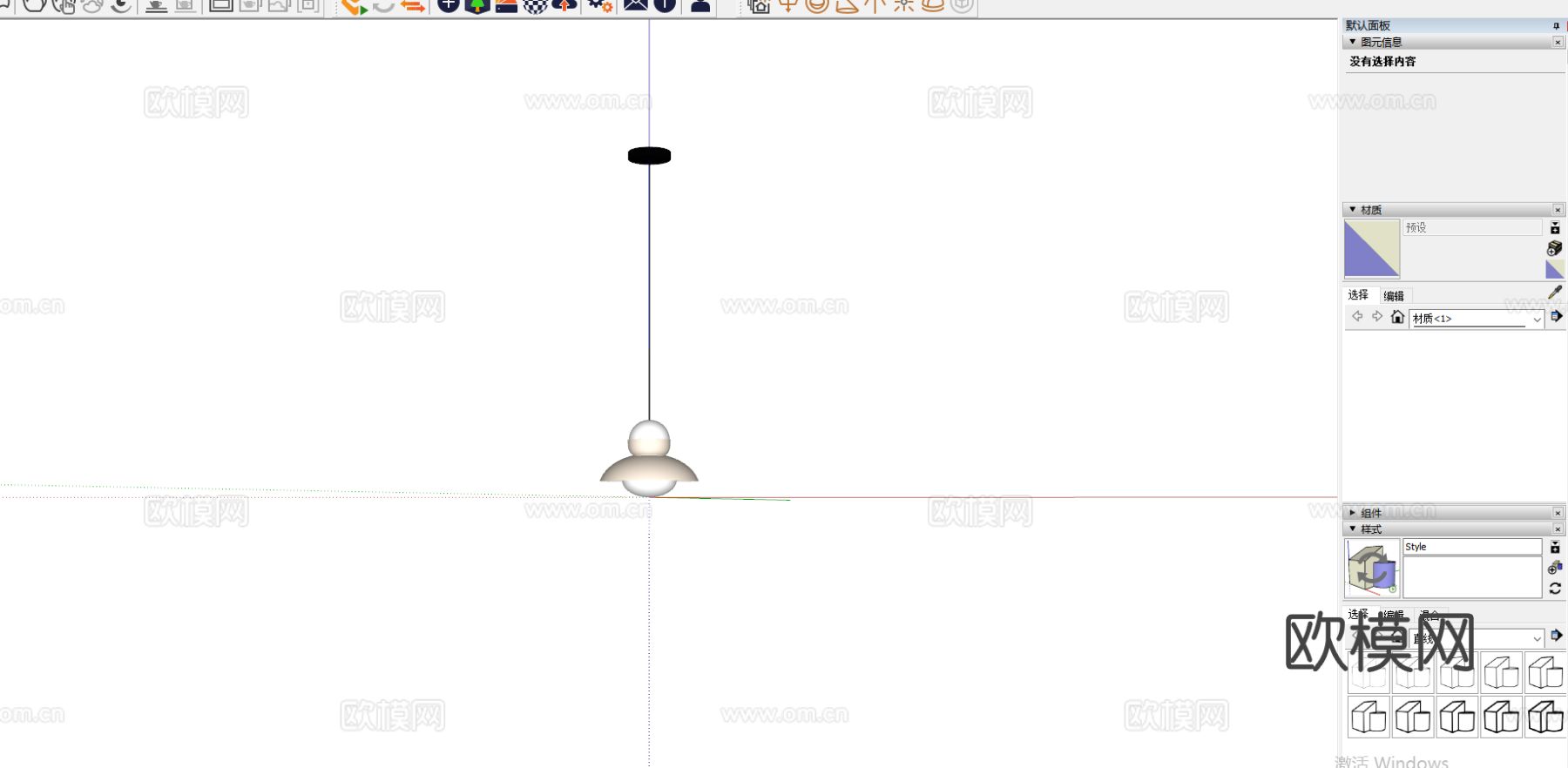
Task: Pick the eyedropper sample paint tool
Action: coord(1555,293)
